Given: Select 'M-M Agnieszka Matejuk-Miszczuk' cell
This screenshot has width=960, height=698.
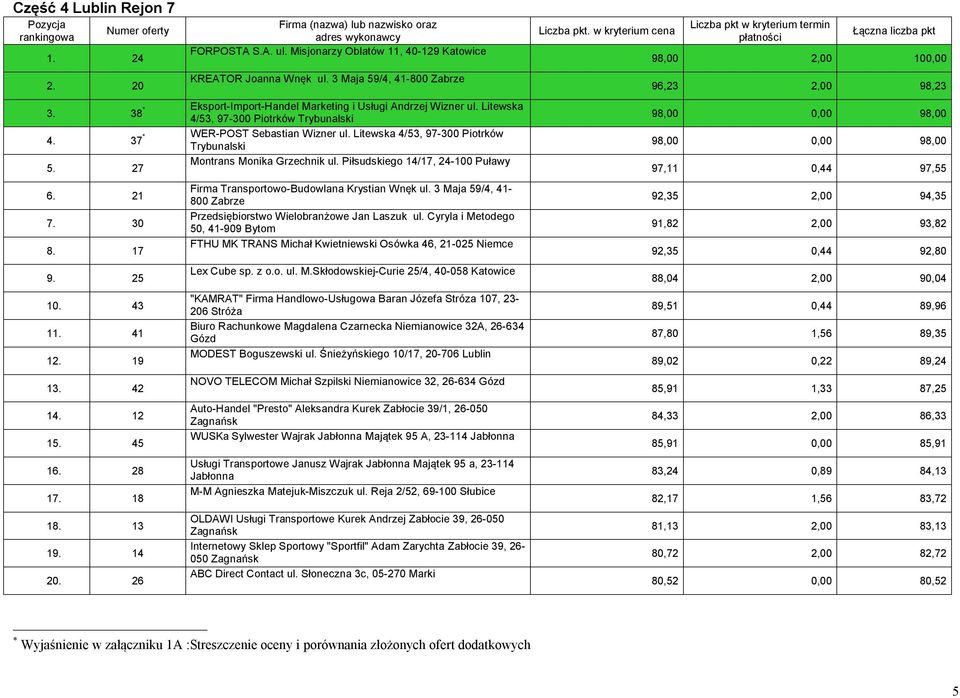Looking at the screenshot, I should (358, 498).
